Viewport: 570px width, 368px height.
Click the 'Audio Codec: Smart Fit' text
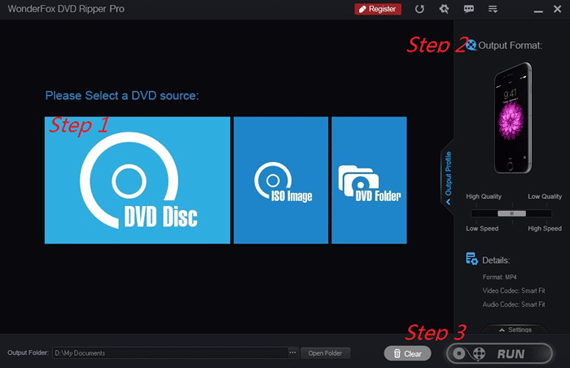pos(514,304)
